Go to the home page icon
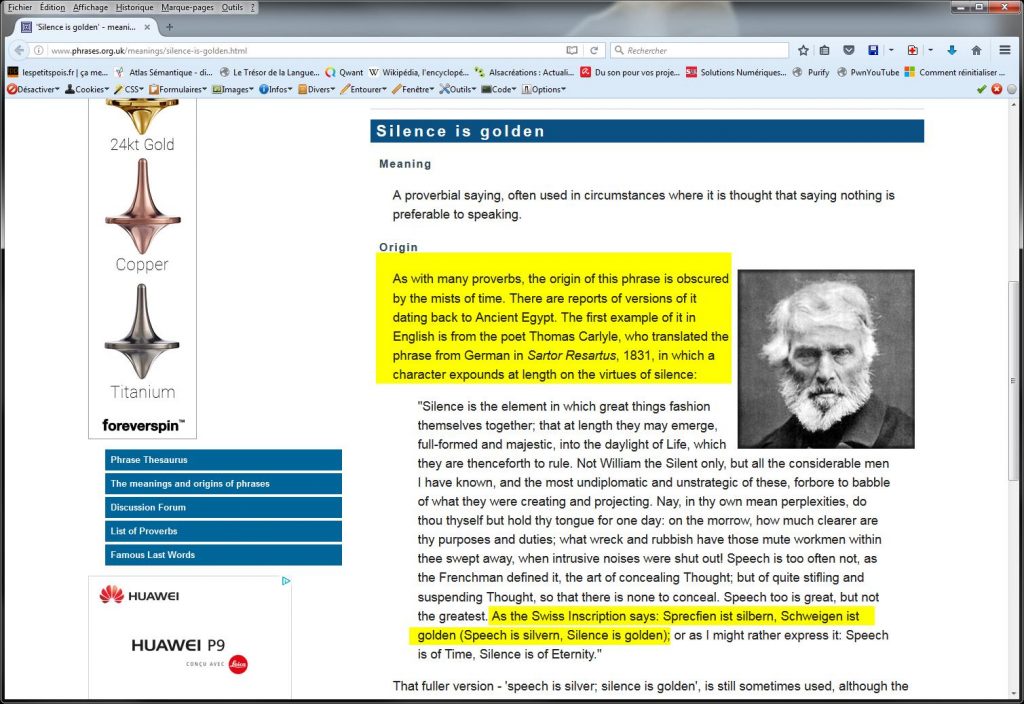The image size is (1024, 704). (976, 50)
